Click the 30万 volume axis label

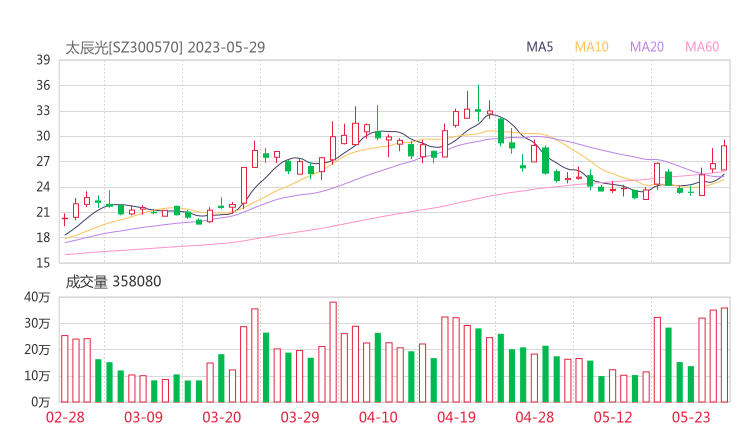[37, 324]
